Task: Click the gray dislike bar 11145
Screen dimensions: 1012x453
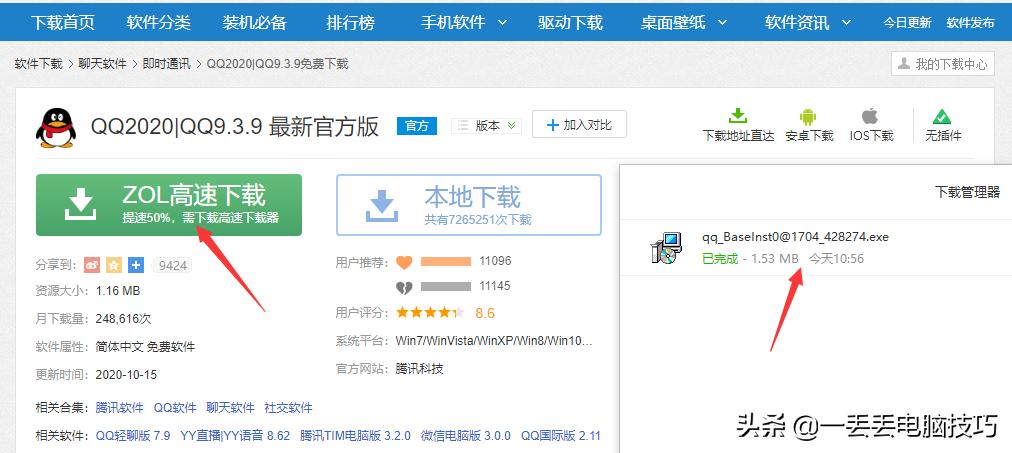Action: [x=446, y=286]
